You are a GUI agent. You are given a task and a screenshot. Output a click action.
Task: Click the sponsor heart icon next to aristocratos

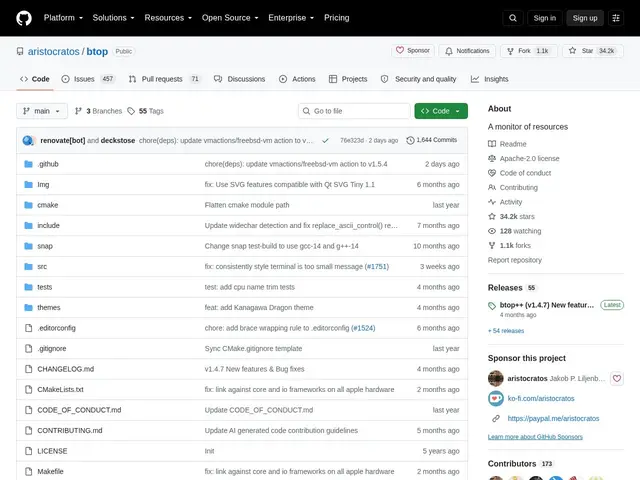[x=617, y=378]
